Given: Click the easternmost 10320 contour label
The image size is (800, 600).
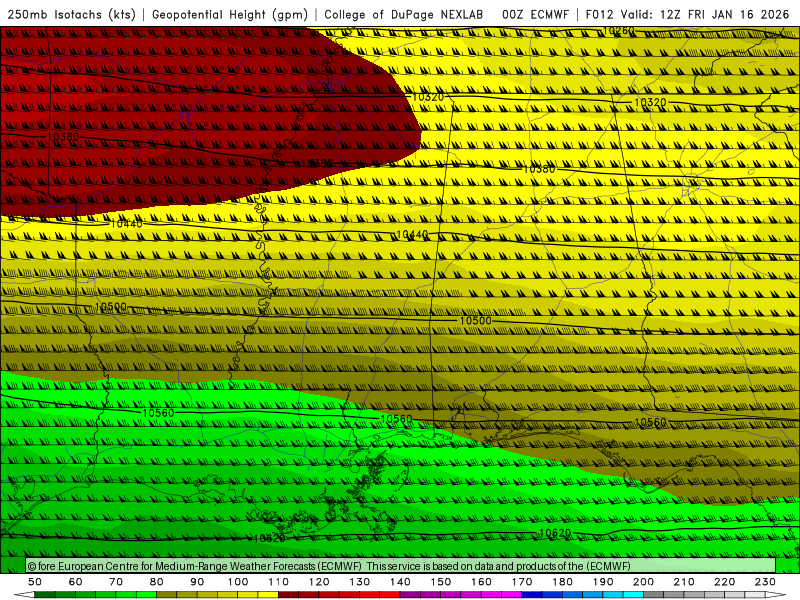Looking at the screenshot, I should (650, 103).
